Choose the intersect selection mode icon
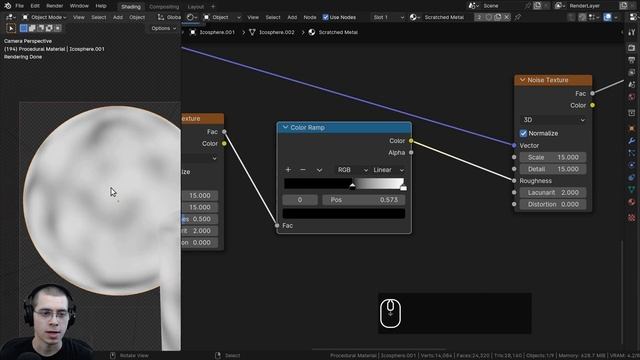640x360 pixels. tap(58, 28)
